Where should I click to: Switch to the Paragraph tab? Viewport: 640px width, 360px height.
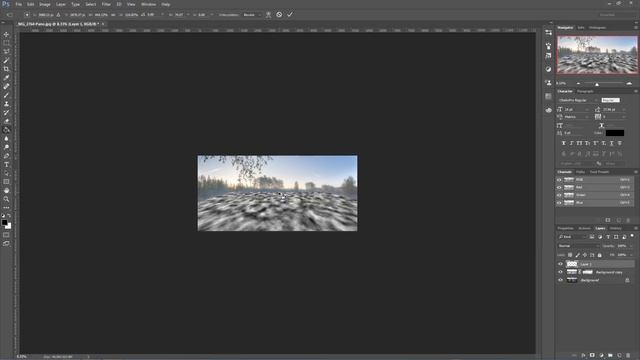(x=585, y=91)
